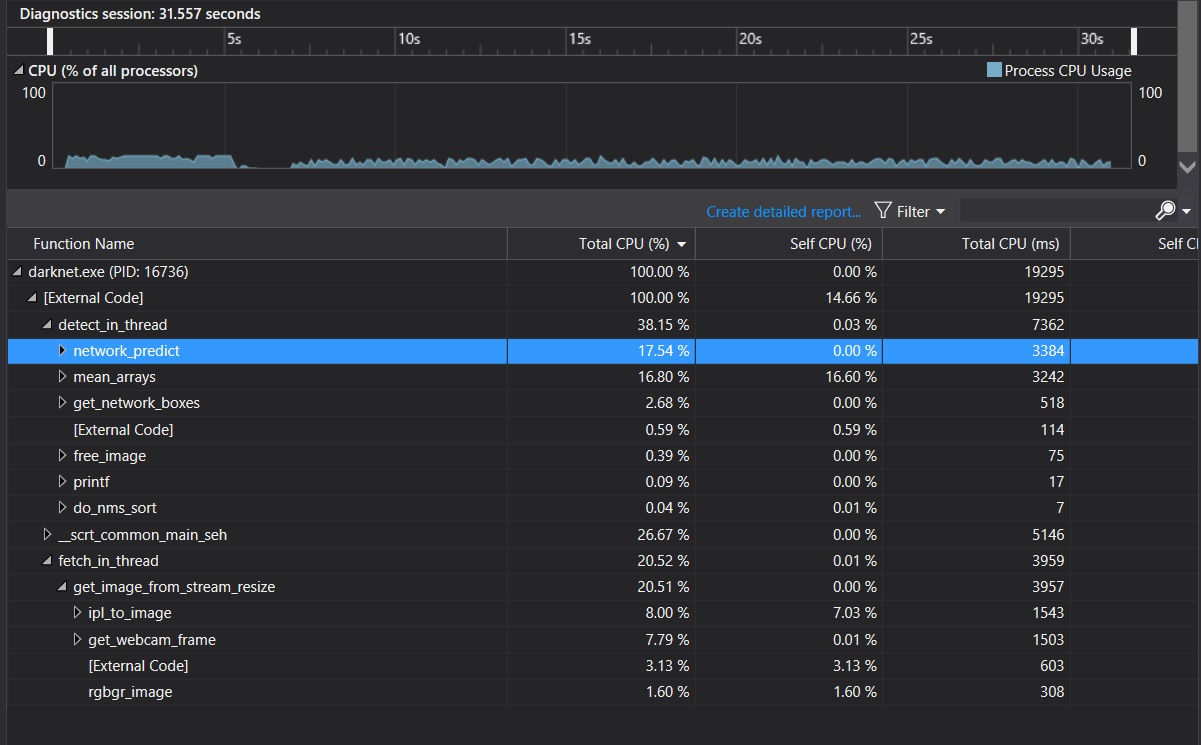Sort by Total CPU (%) column header

coord(601,244)
